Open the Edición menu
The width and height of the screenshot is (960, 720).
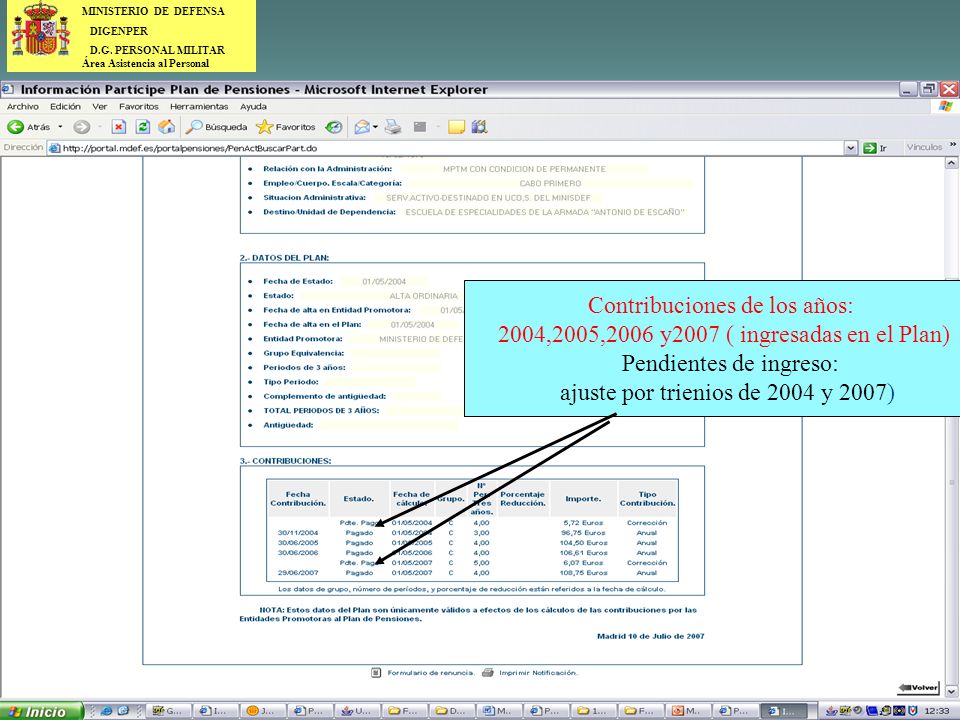pos(66,107)
